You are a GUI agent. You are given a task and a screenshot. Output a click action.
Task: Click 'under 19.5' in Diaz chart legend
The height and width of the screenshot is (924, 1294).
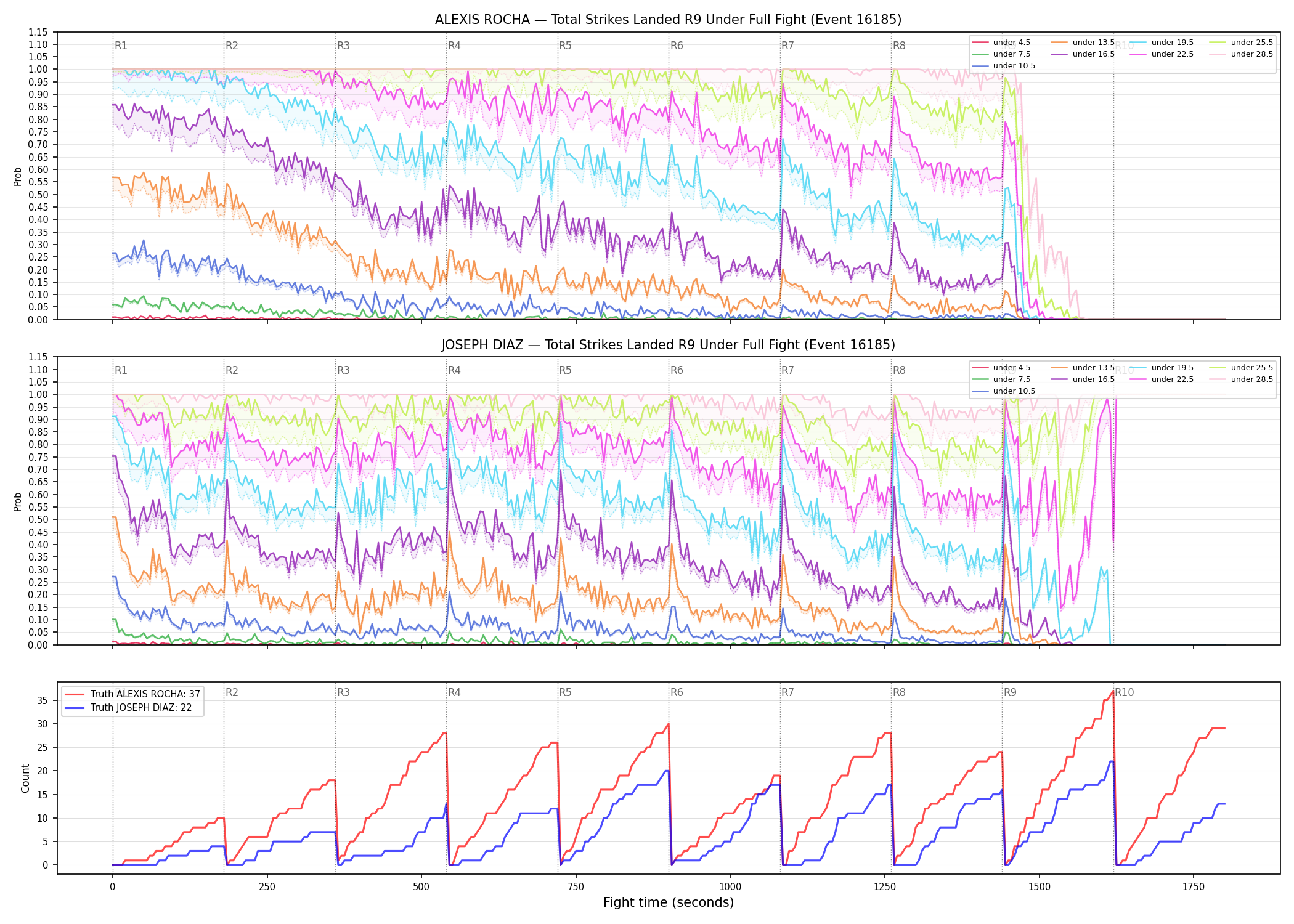(1172, 368)
